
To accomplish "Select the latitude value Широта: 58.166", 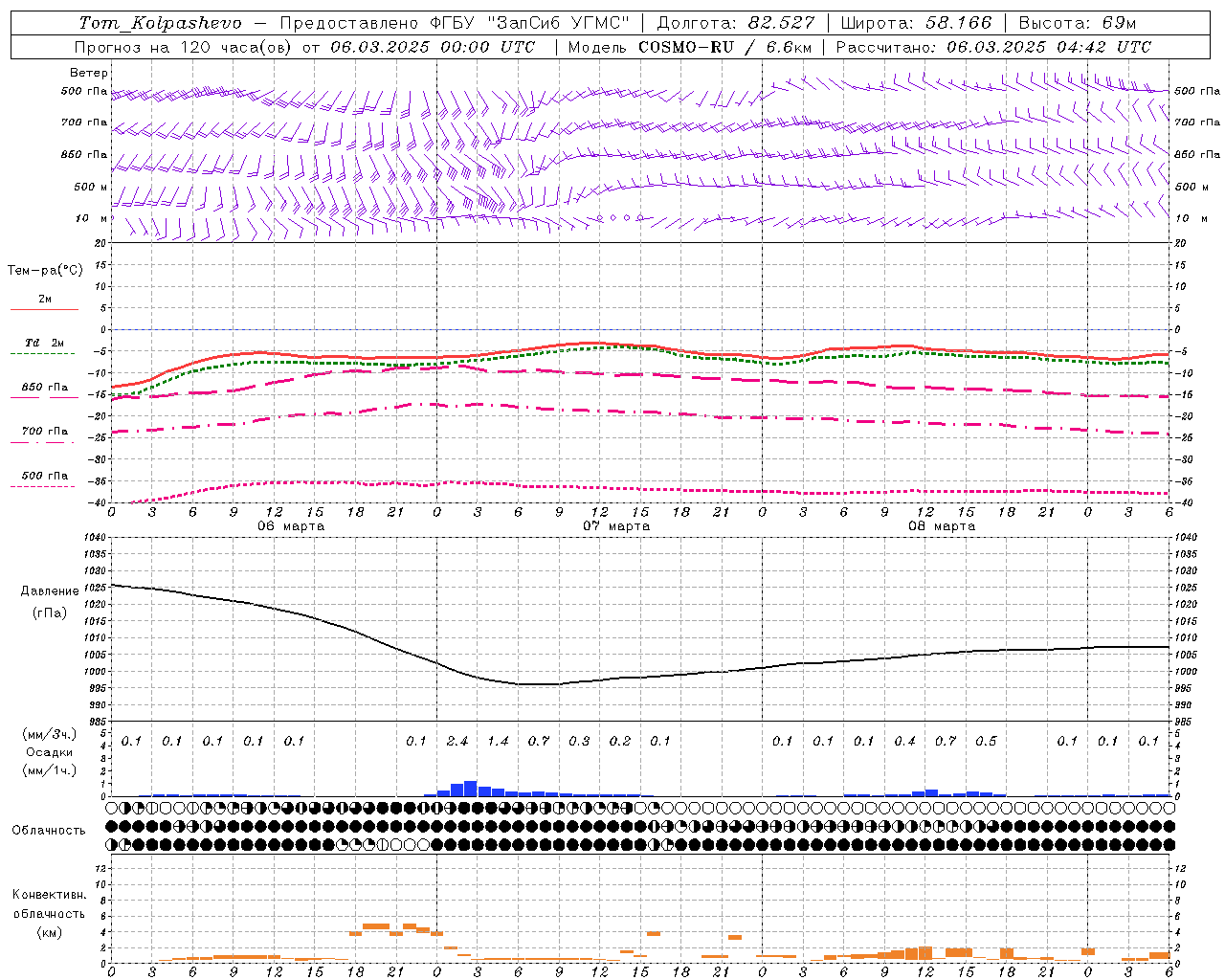I will coord(917,23).
